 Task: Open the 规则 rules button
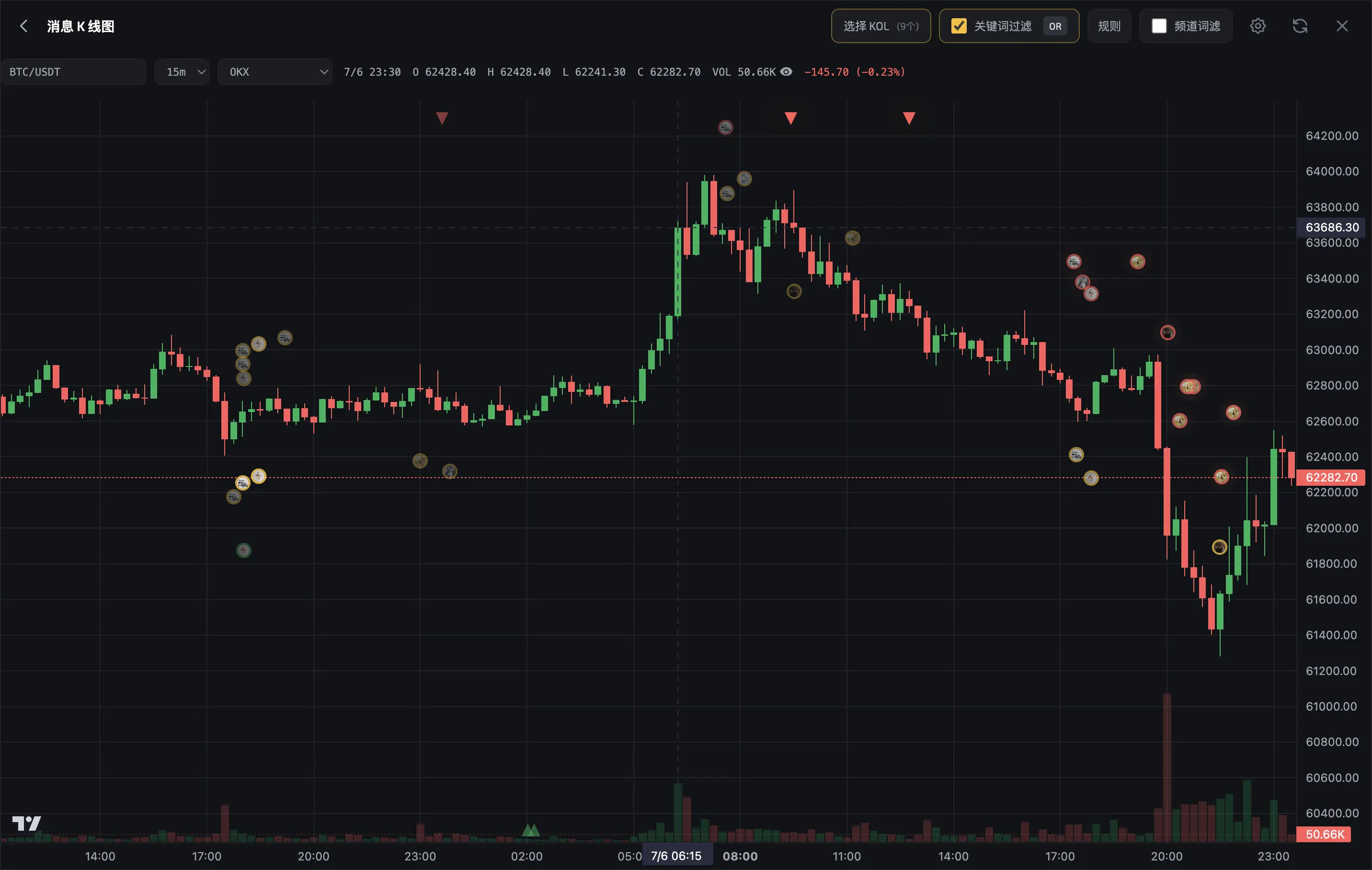point(1109,26)
